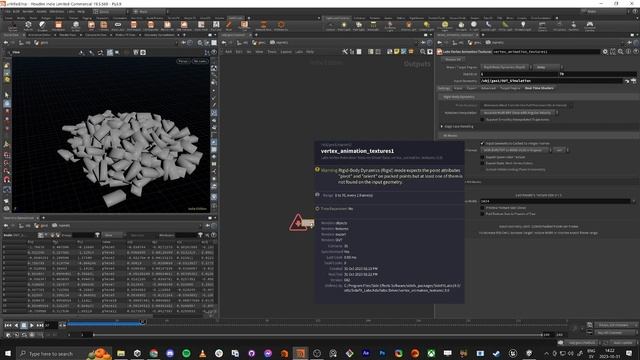The image size is (640, 360).
Task: Toggle Support Smoothly Interpolated Trajectories checkbox
Action: 482,120
